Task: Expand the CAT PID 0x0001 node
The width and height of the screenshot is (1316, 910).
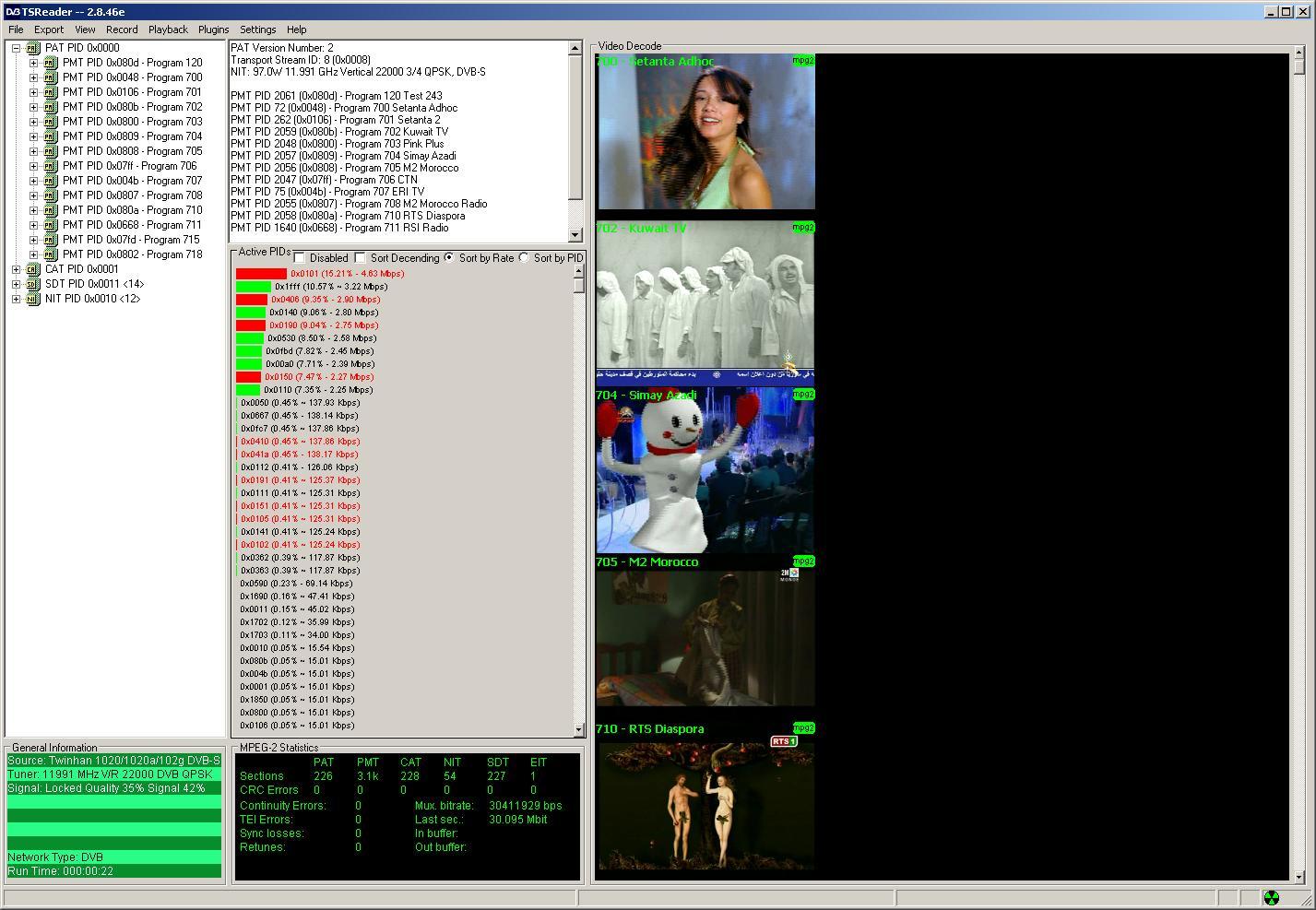Action: point(16,269)
